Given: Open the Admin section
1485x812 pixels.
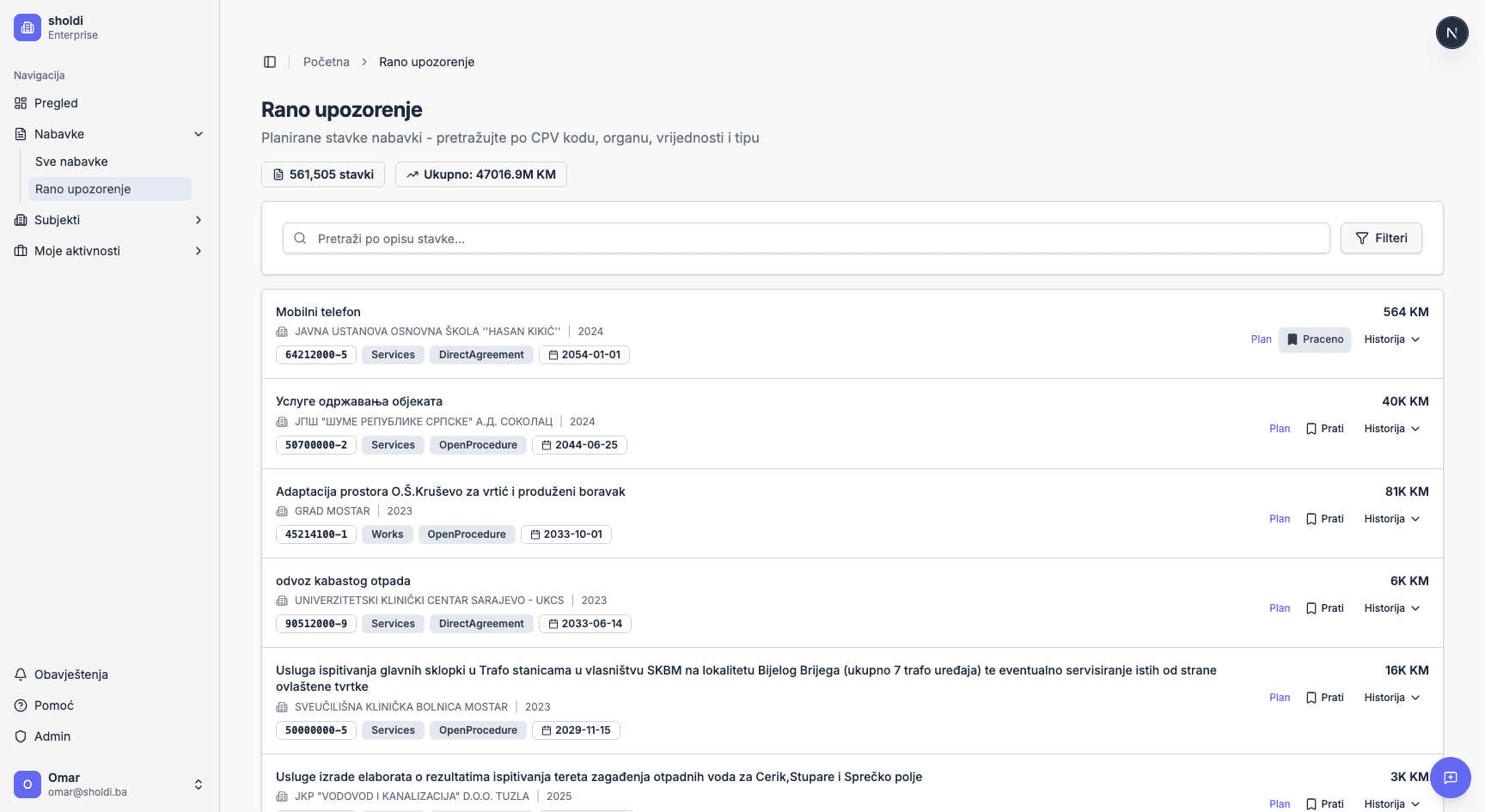Looking at the screenshot, I should (x=52, y=736).
